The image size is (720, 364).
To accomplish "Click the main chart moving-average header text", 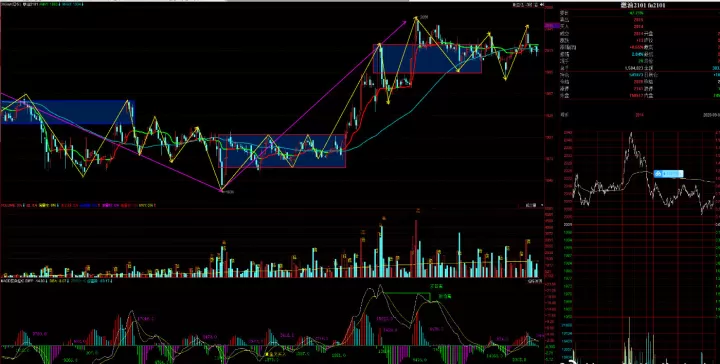I will coord(42,5).
